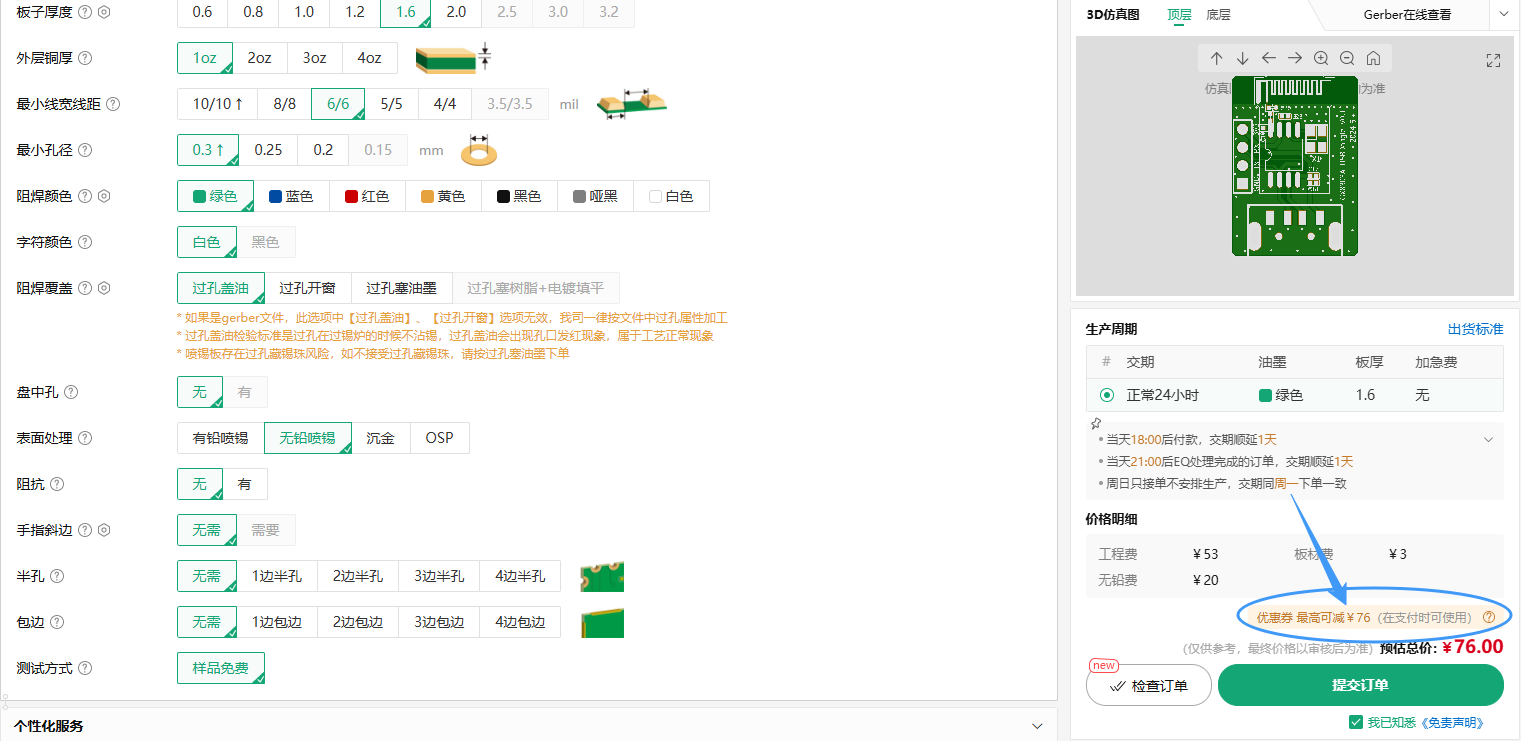Move the board view up with arrow icon
The height and width of the screenshot is (741, 1521).
tap(1216, 58)
